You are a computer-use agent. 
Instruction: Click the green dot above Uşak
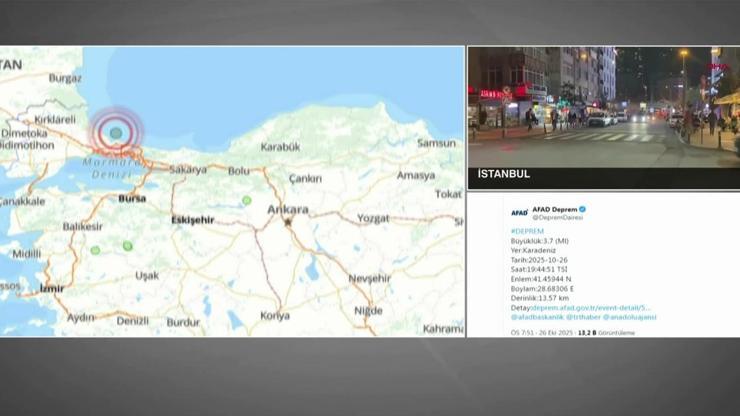click(127, 246)
